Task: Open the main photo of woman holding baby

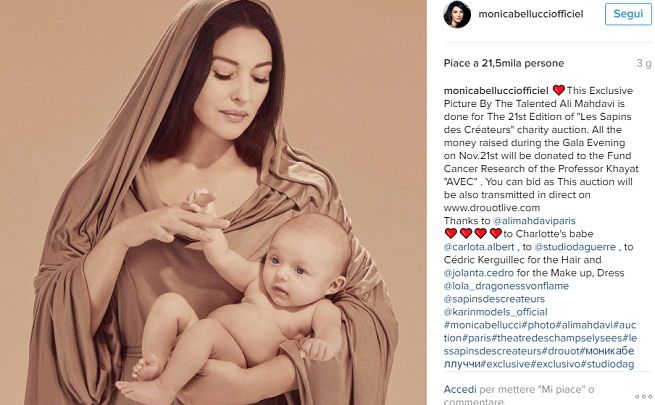Action: (213, 202)
